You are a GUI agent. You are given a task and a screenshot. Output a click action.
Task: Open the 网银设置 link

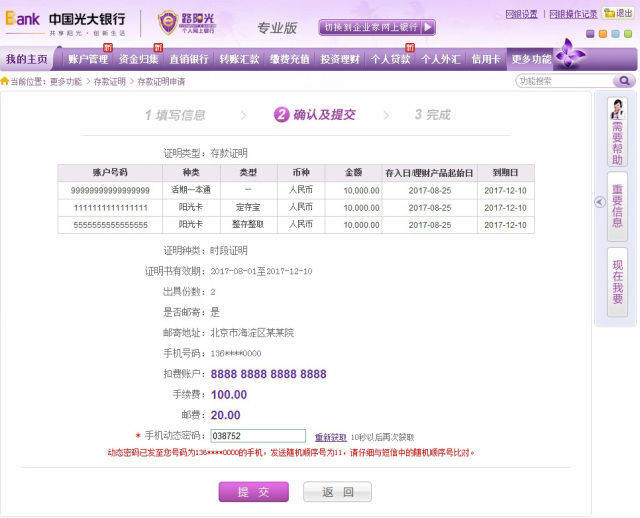[521, 14]
